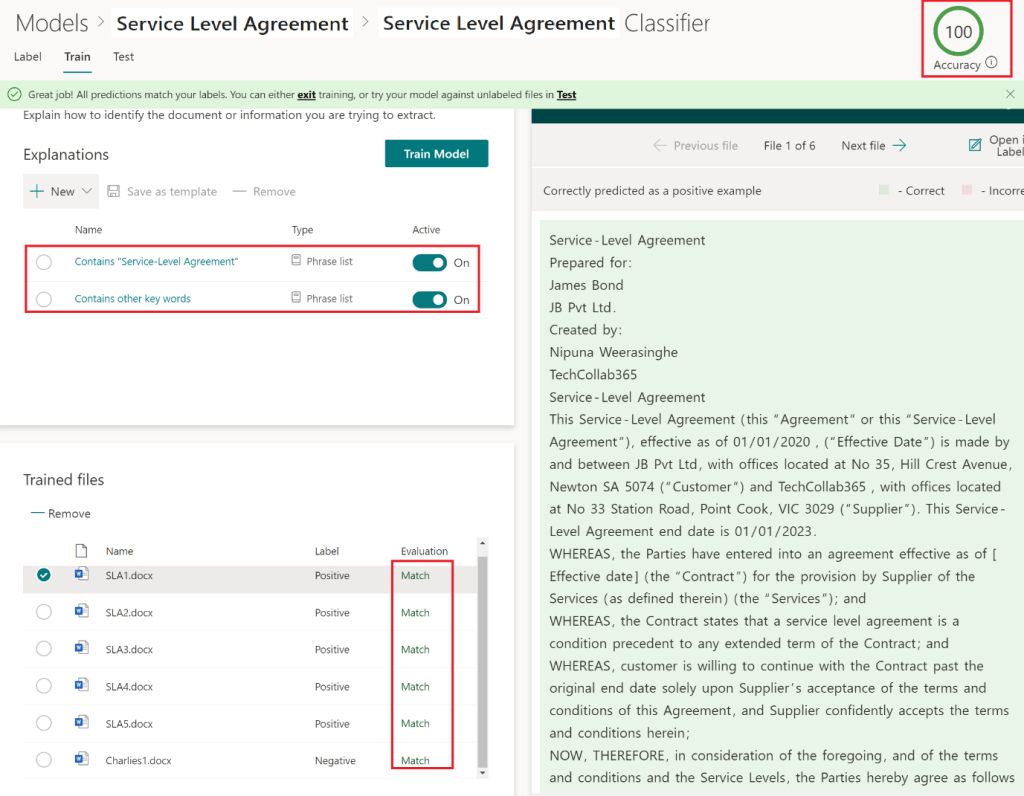Click the Previous file arrow
Screen dimensions: 1024x796
coord(659,146)
